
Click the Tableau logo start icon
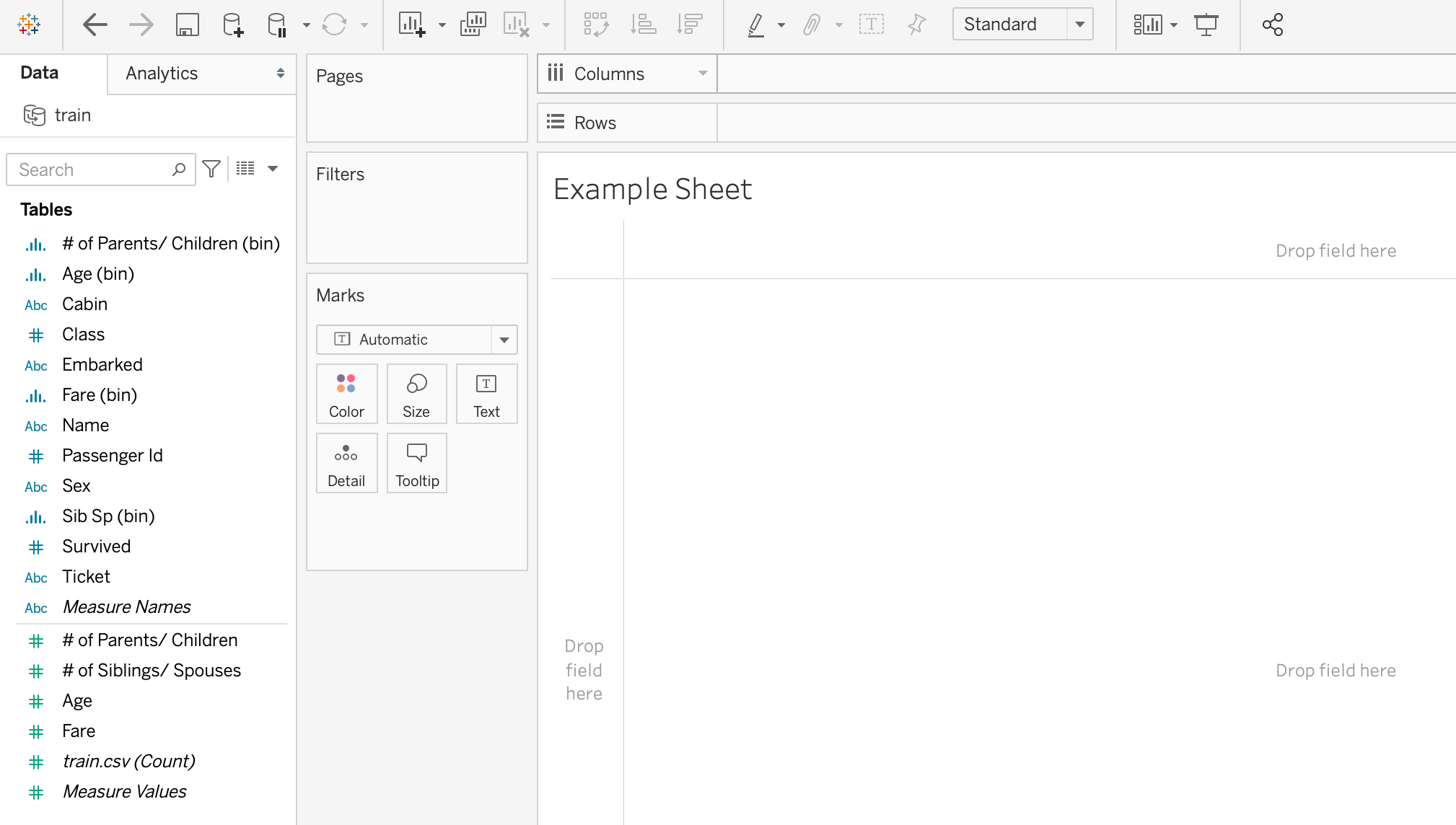[29, 25]
